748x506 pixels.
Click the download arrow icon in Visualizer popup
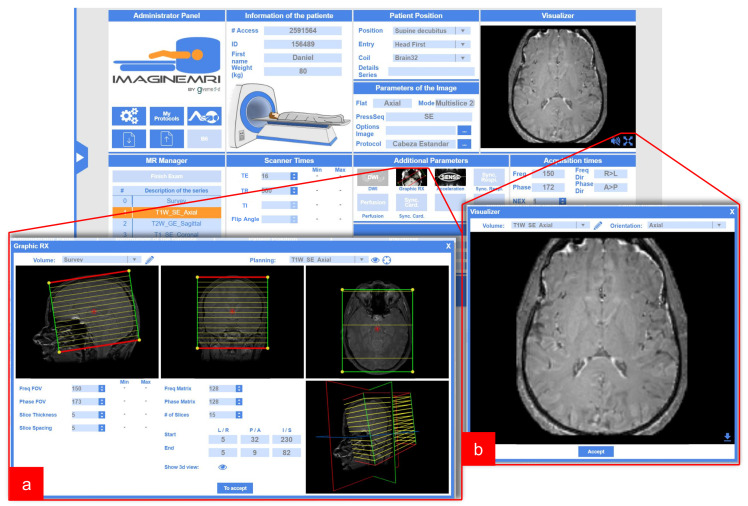pyautogui.click(x=727, y=437)
